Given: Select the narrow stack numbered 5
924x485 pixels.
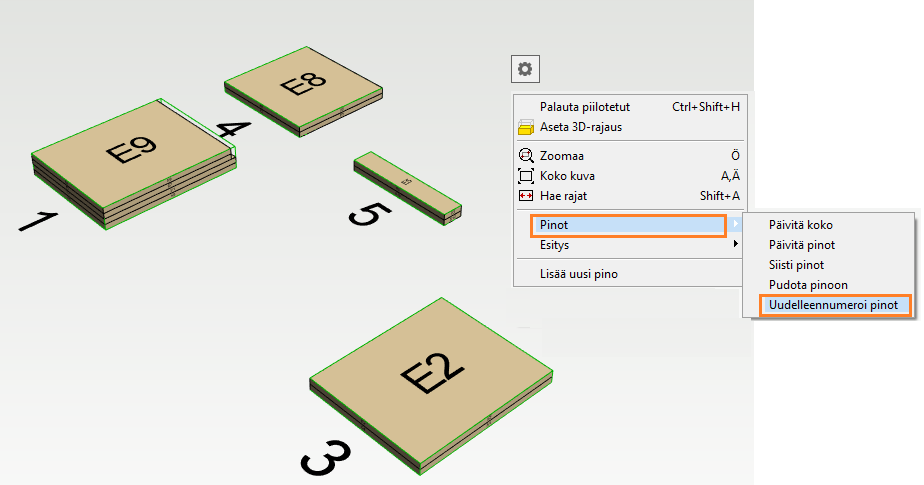Looking at the screenshot, I should [x=408, y=187].
